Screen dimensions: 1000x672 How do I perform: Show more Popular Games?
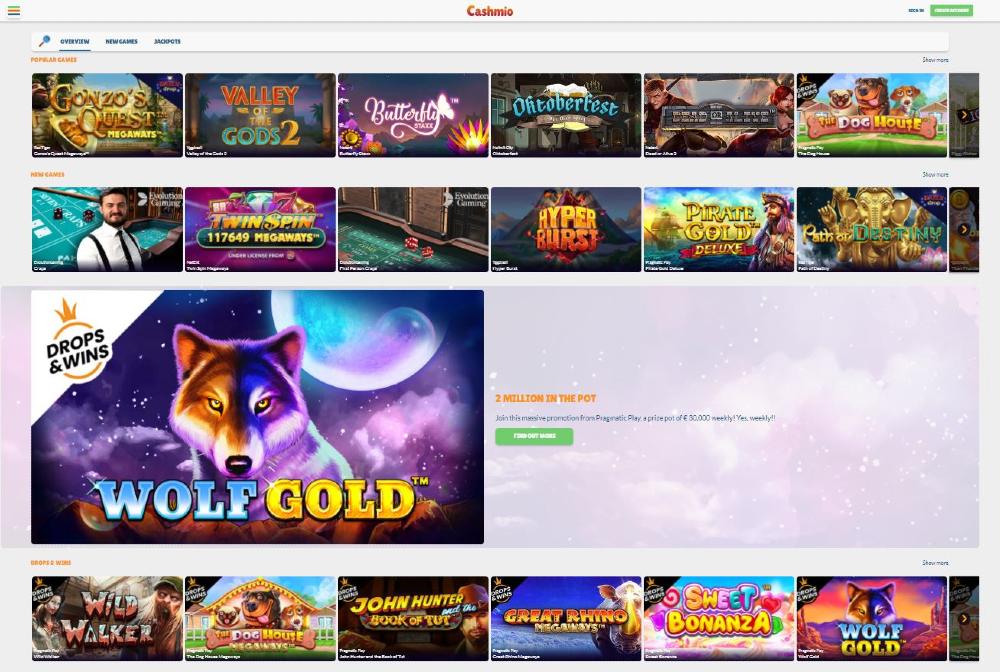pos(935,60)
